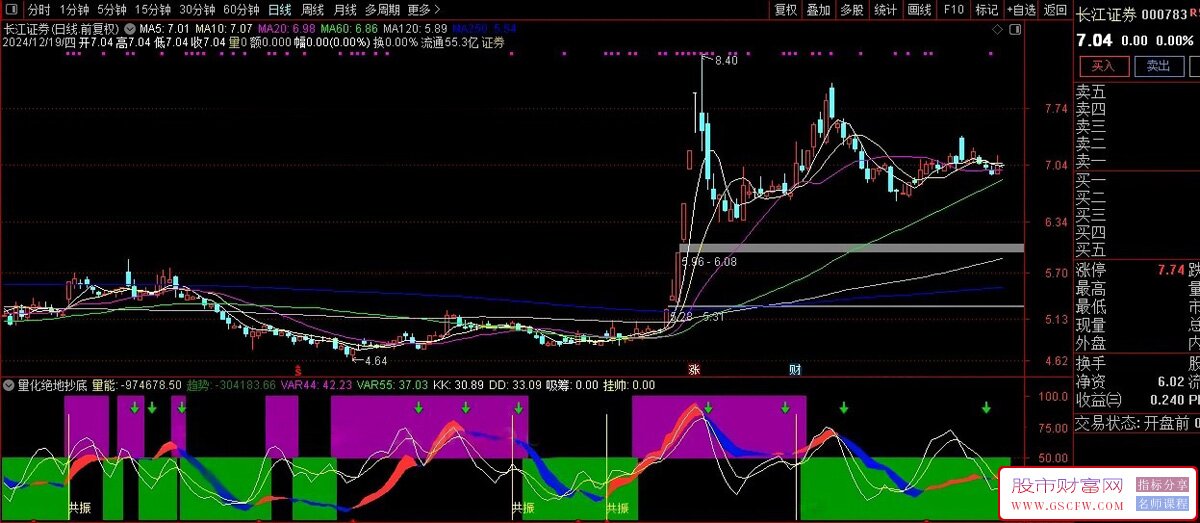Select the 日线 daily chart
The image size is (1200, 523).
(x=279, y=10)
